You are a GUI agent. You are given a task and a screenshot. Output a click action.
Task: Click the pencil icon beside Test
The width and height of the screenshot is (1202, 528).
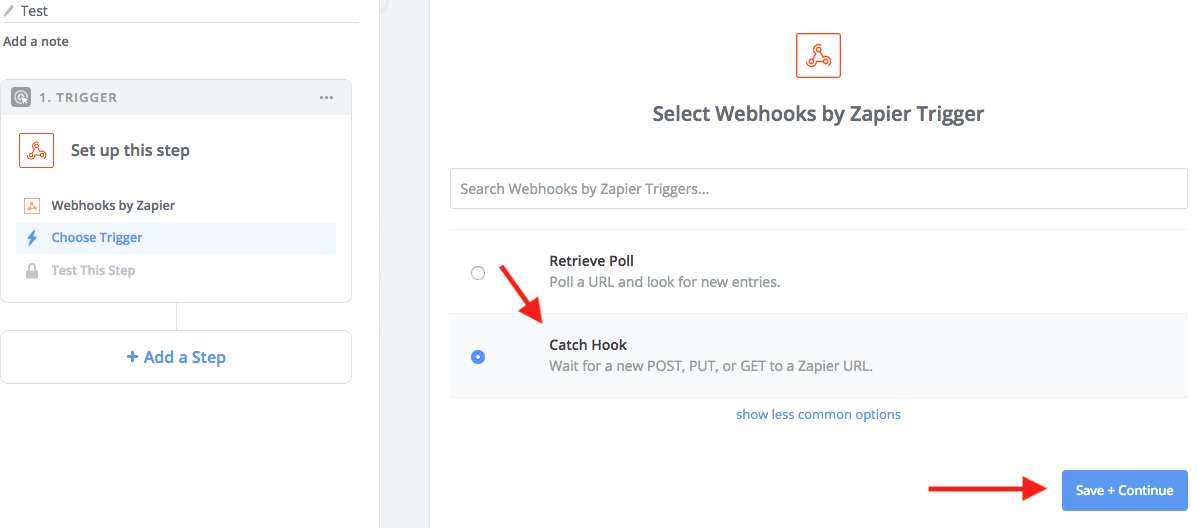point(10,11)
